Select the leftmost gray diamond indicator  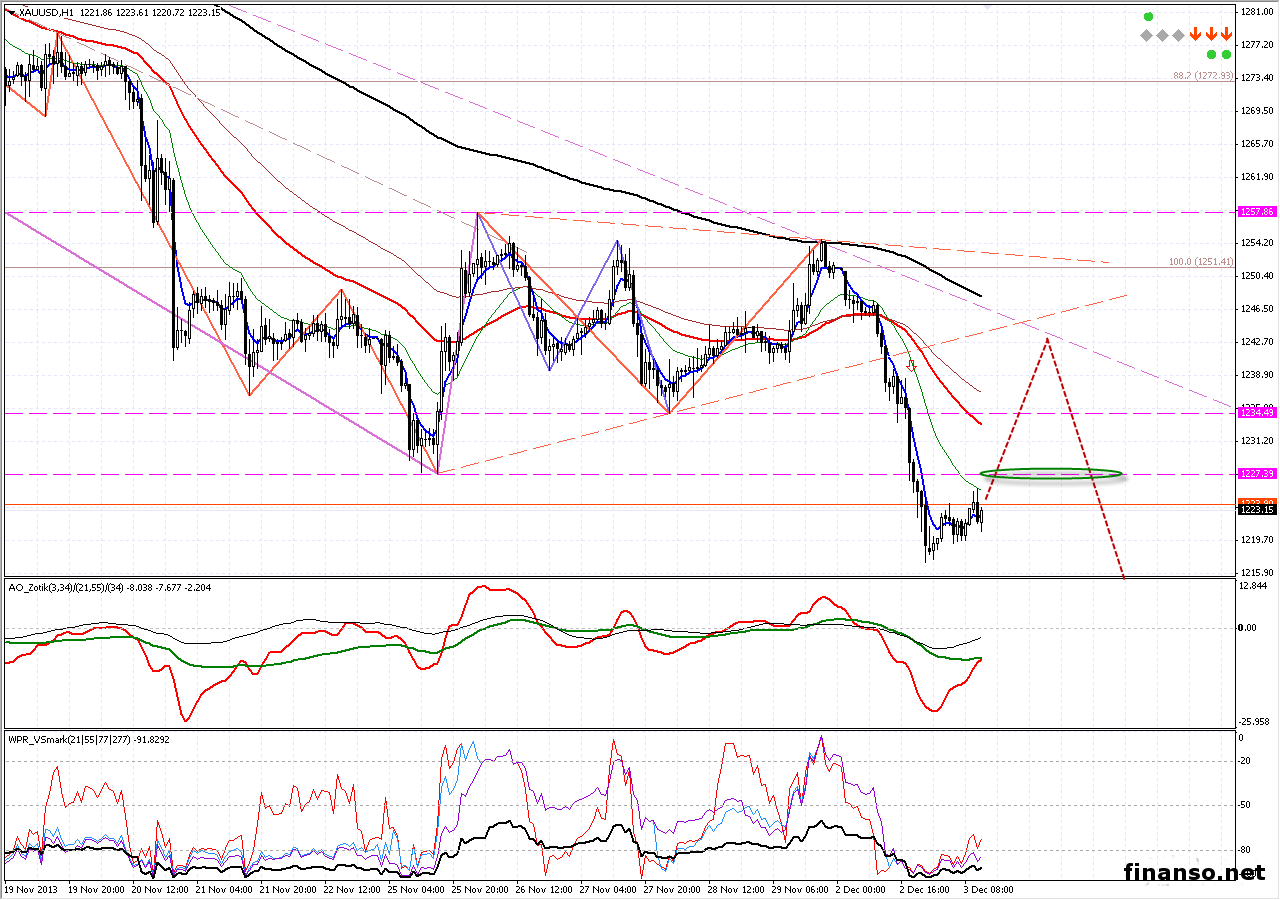1146,35
